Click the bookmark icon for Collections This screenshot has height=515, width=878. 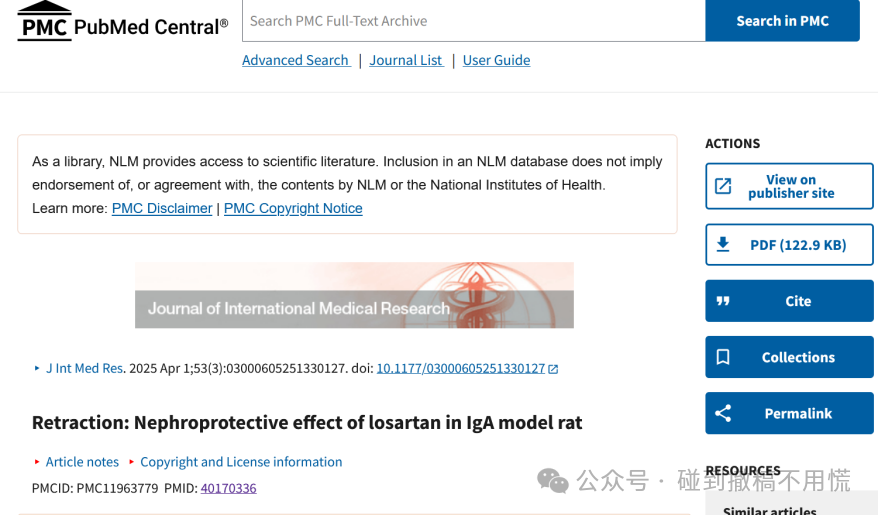723,357
